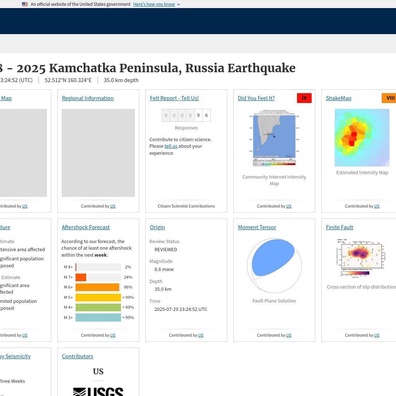Open the Moment Tensor link
396x396 pixels.
(257, 227)
